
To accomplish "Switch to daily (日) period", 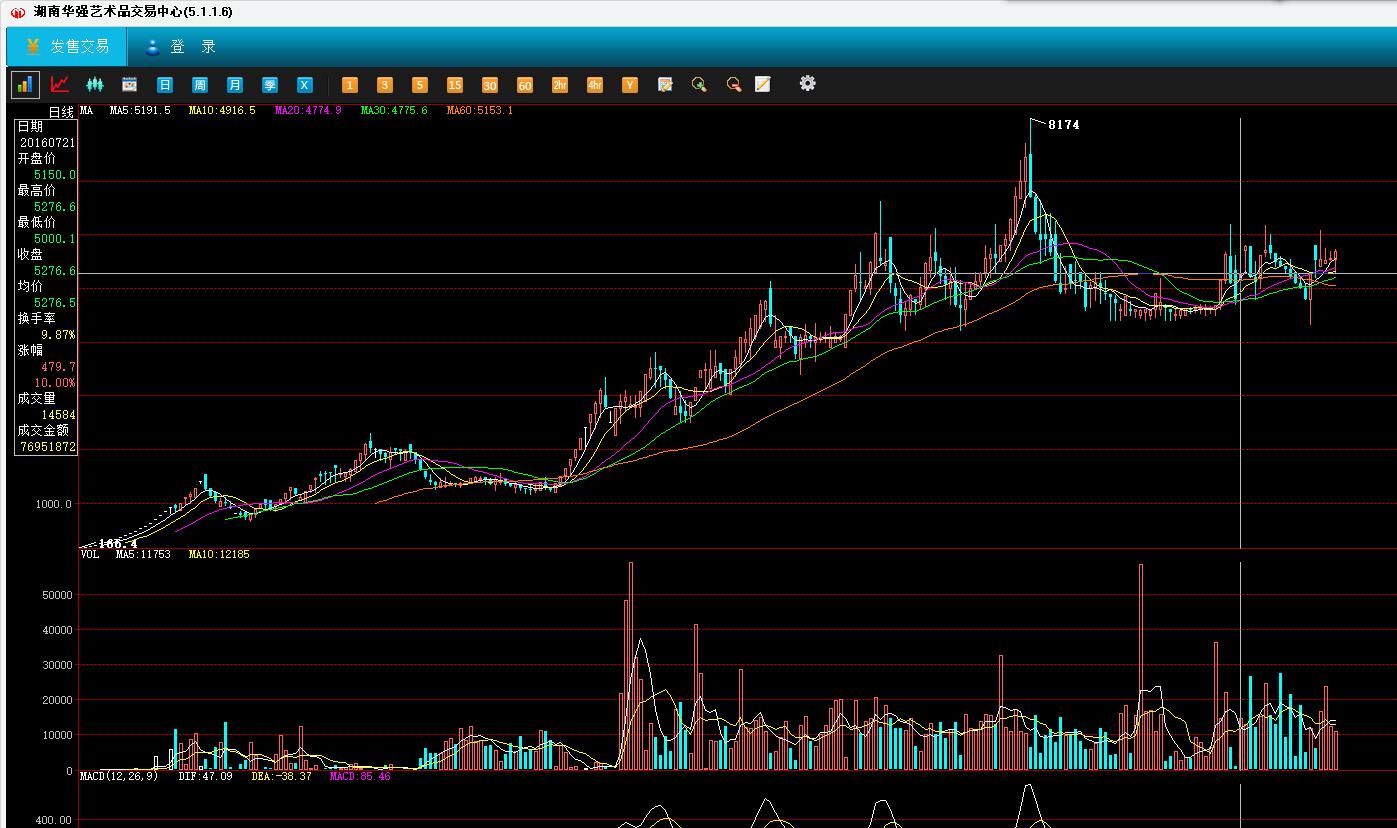I will pos(165,85).
